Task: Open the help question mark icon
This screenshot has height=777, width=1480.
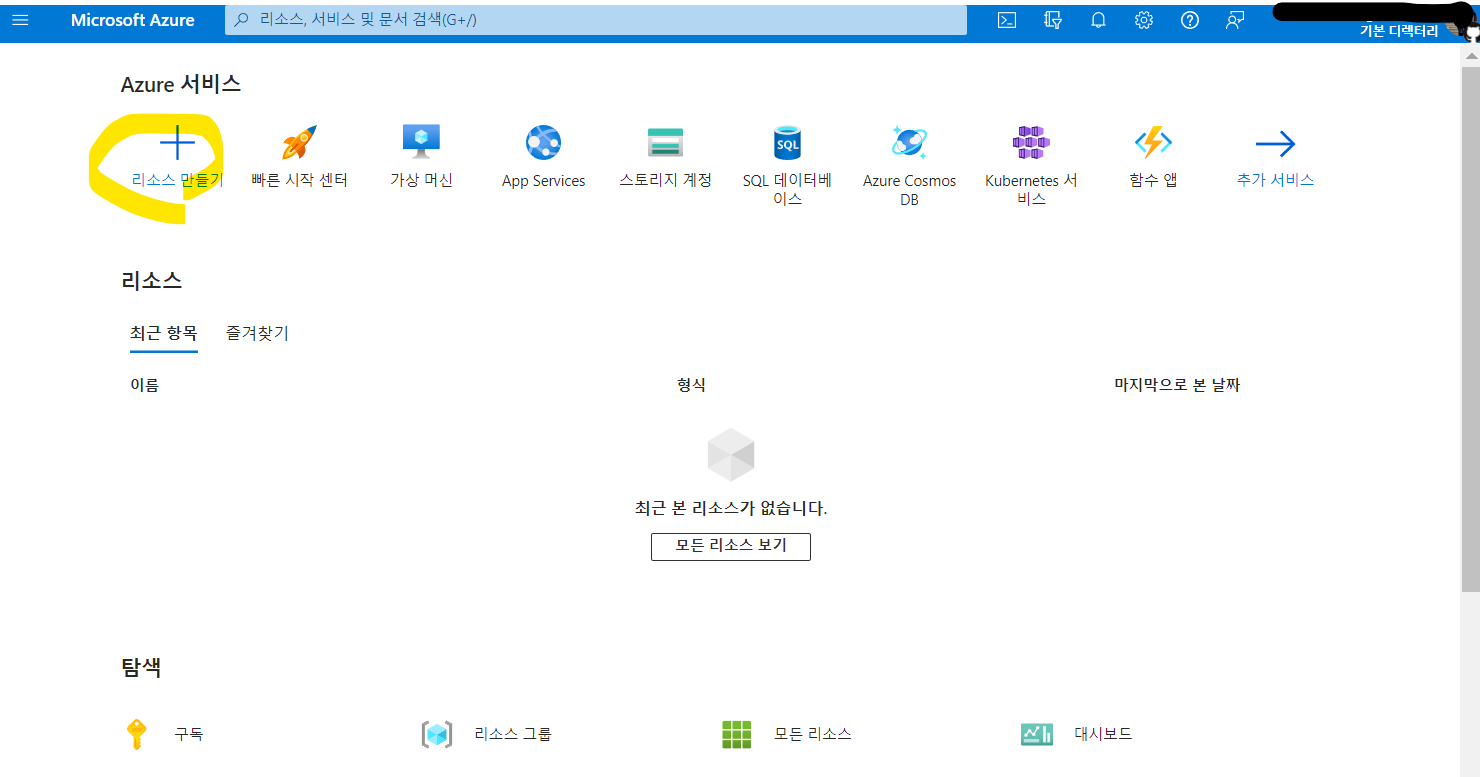Action: point(1189,20)
